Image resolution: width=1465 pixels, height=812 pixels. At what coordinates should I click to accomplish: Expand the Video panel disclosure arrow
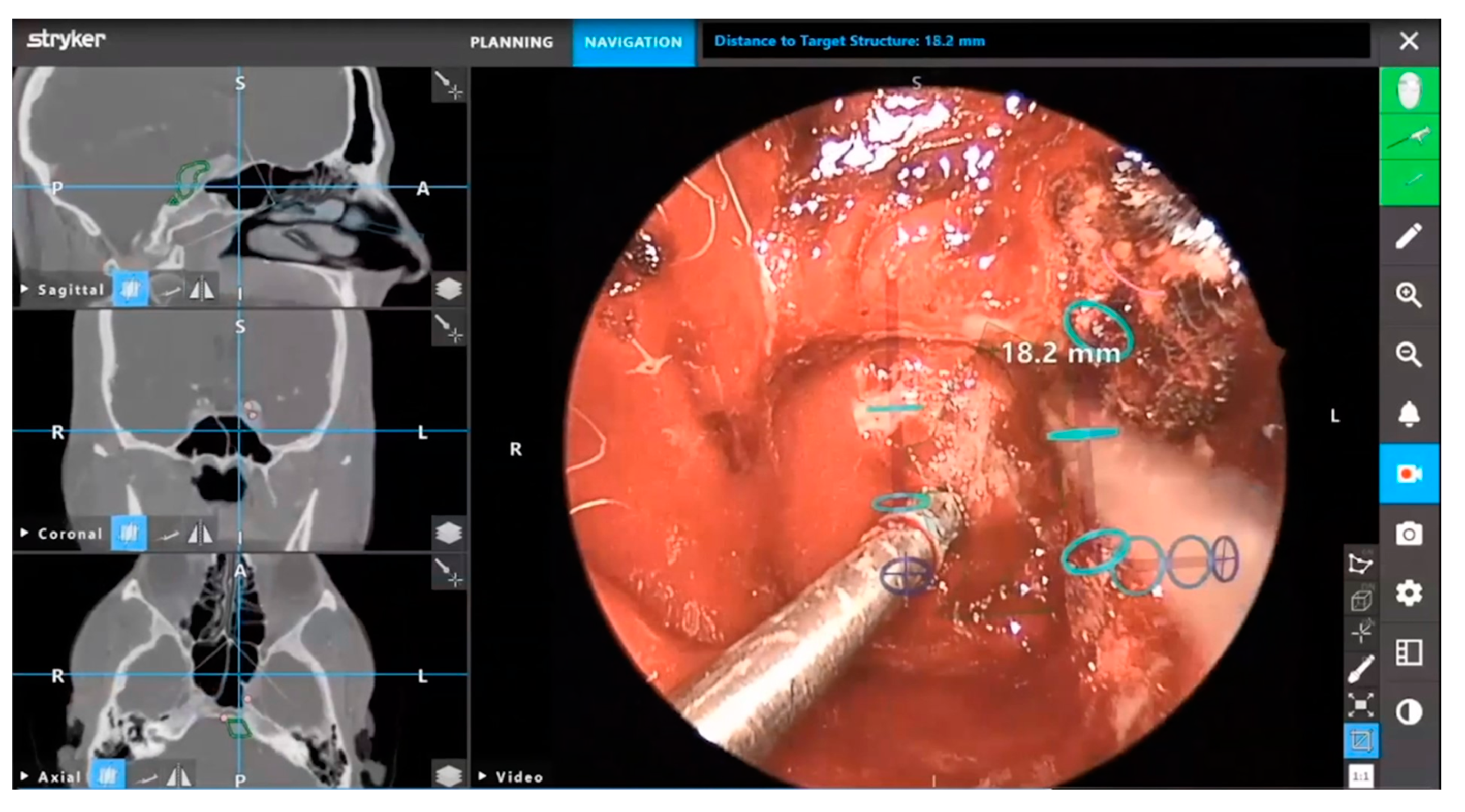click(482, 775)
